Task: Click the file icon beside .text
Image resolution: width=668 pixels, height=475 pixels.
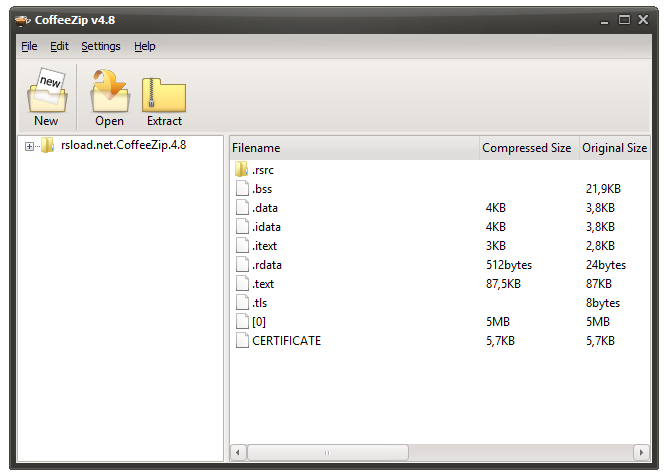Action: tap(242, 283)
